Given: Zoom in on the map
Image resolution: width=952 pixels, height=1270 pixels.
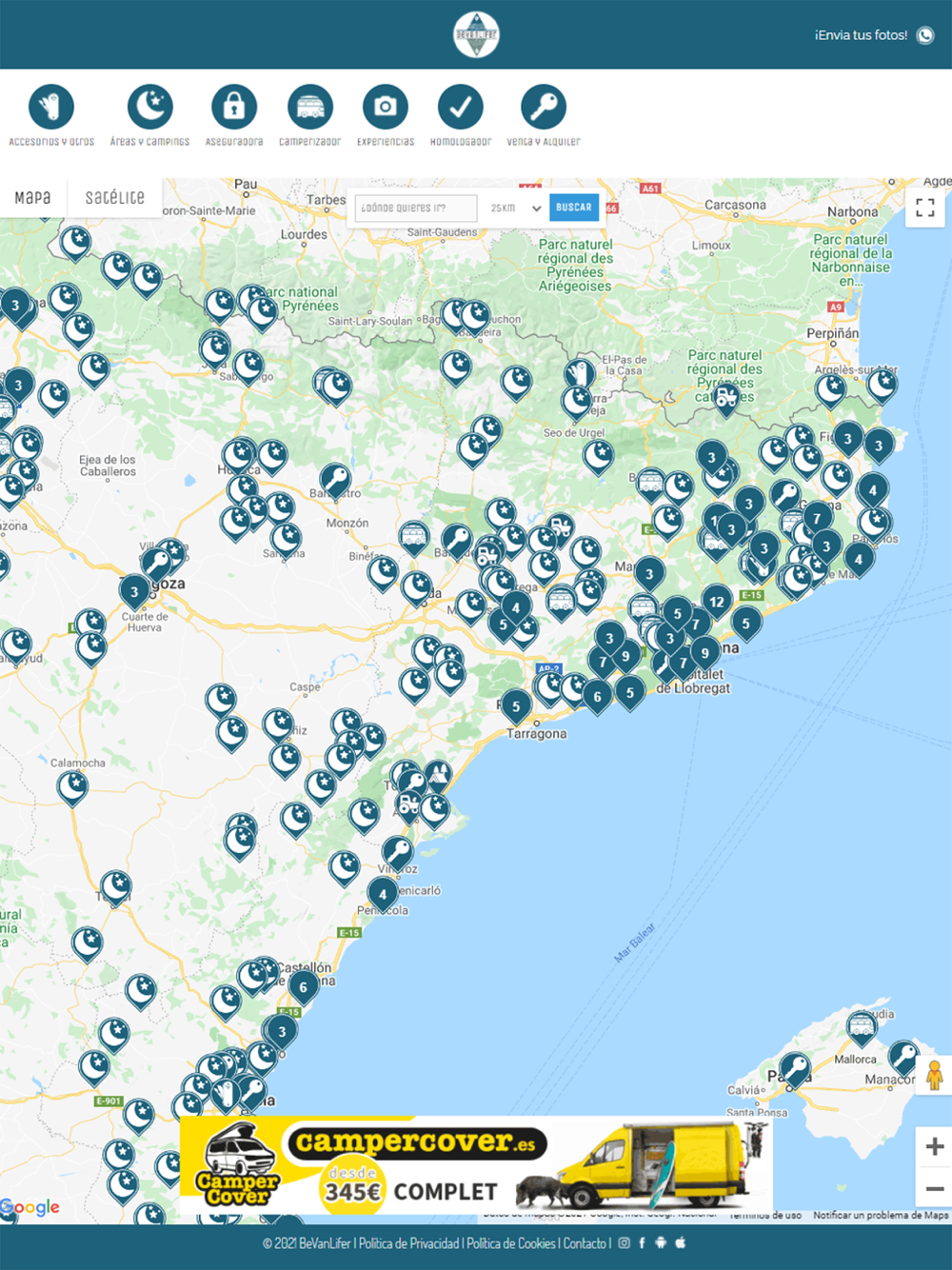Looking at the screenshot, I should click(934, 1146).
